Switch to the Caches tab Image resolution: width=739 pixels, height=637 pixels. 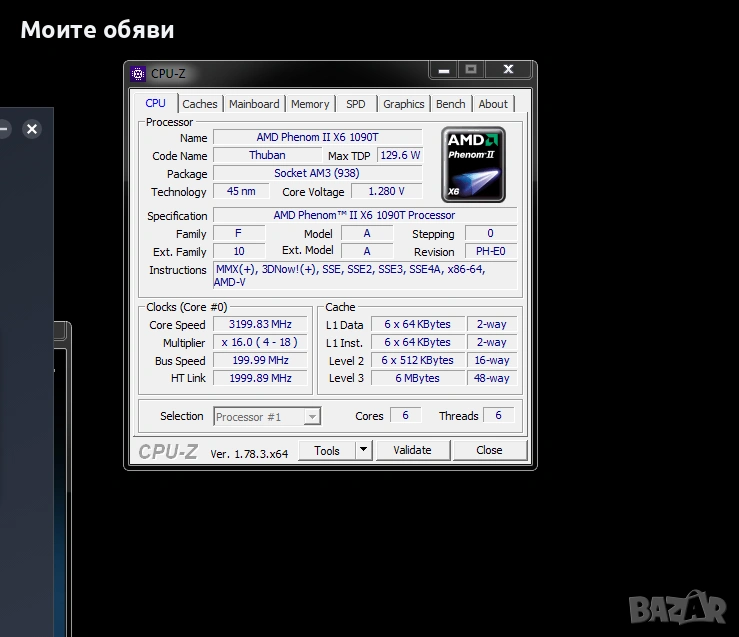pos(200,104)
